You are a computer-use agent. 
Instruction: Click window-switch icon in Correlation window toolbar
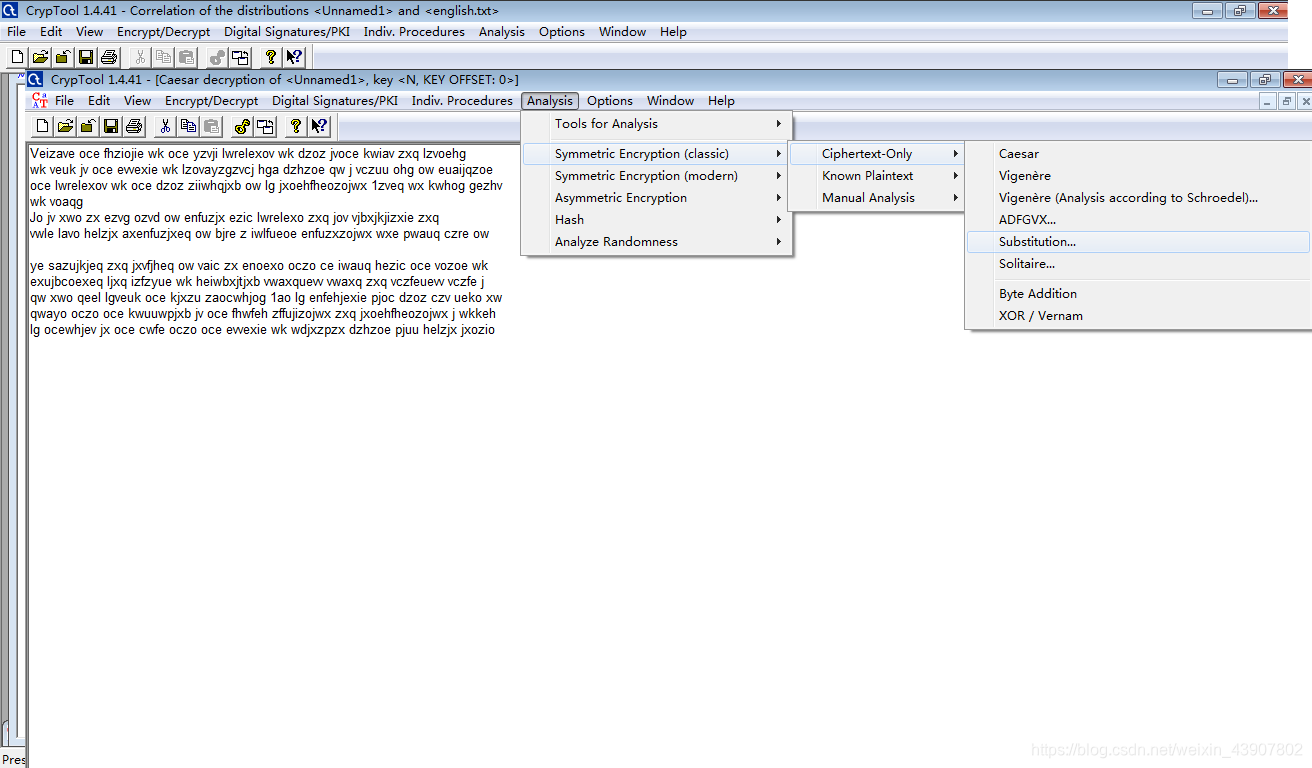[240, 57]
